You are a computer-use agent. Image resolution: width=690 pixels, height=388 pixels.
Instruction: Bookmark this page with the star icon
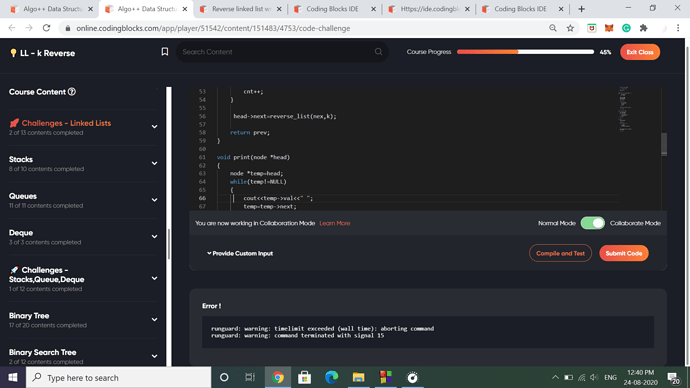point(570,28)
